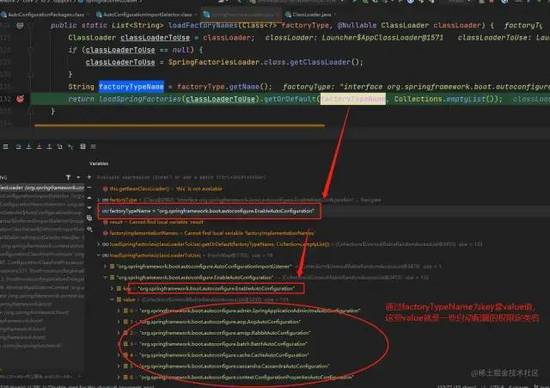Click the move watch down arrow icon
Screen dimensions: 550x388
point(89,208)
